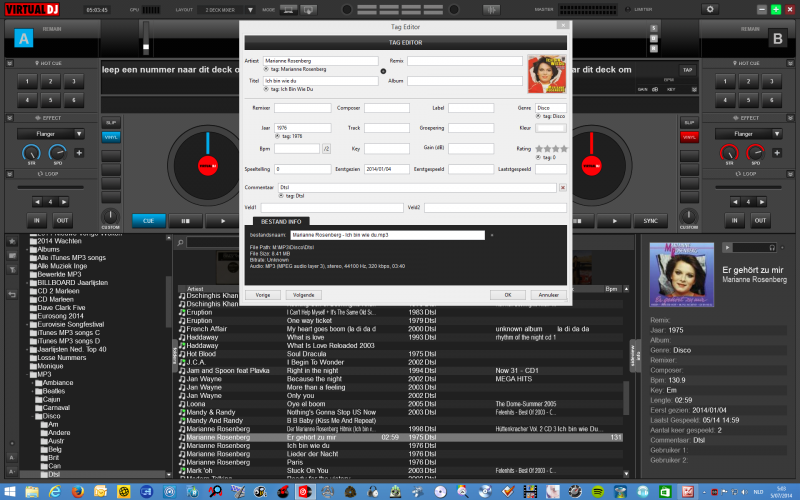
Task: Click the search magnifier icon in file browser
Action: 180,242
